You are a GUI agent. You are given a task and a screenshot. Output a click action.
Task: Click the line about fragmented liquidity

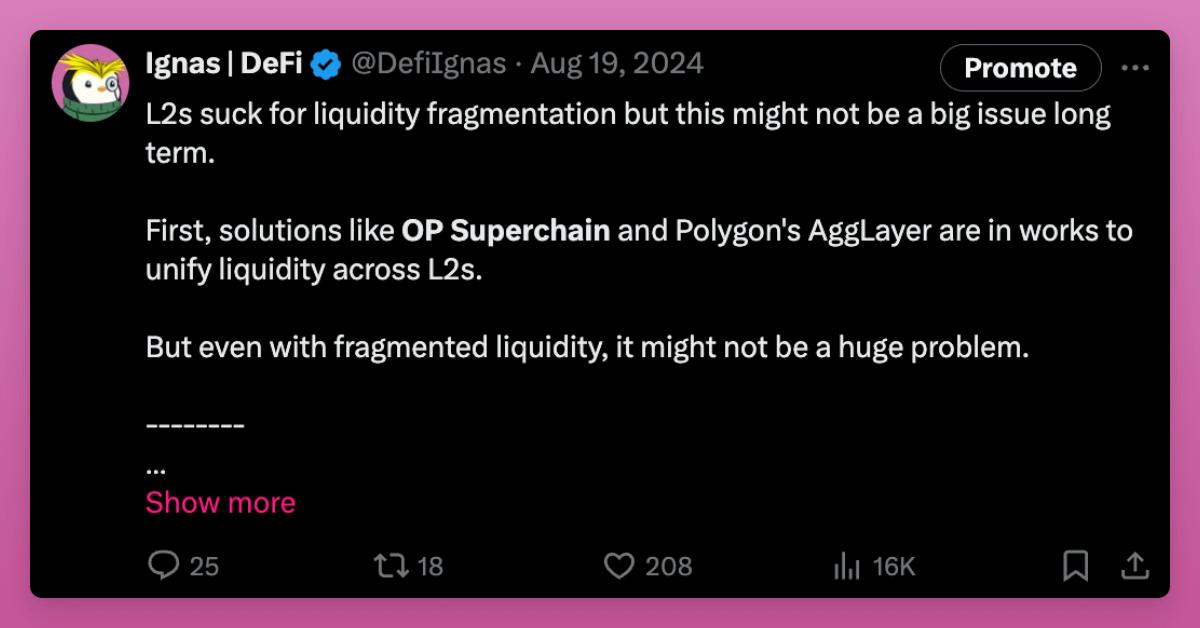point(587,347)
